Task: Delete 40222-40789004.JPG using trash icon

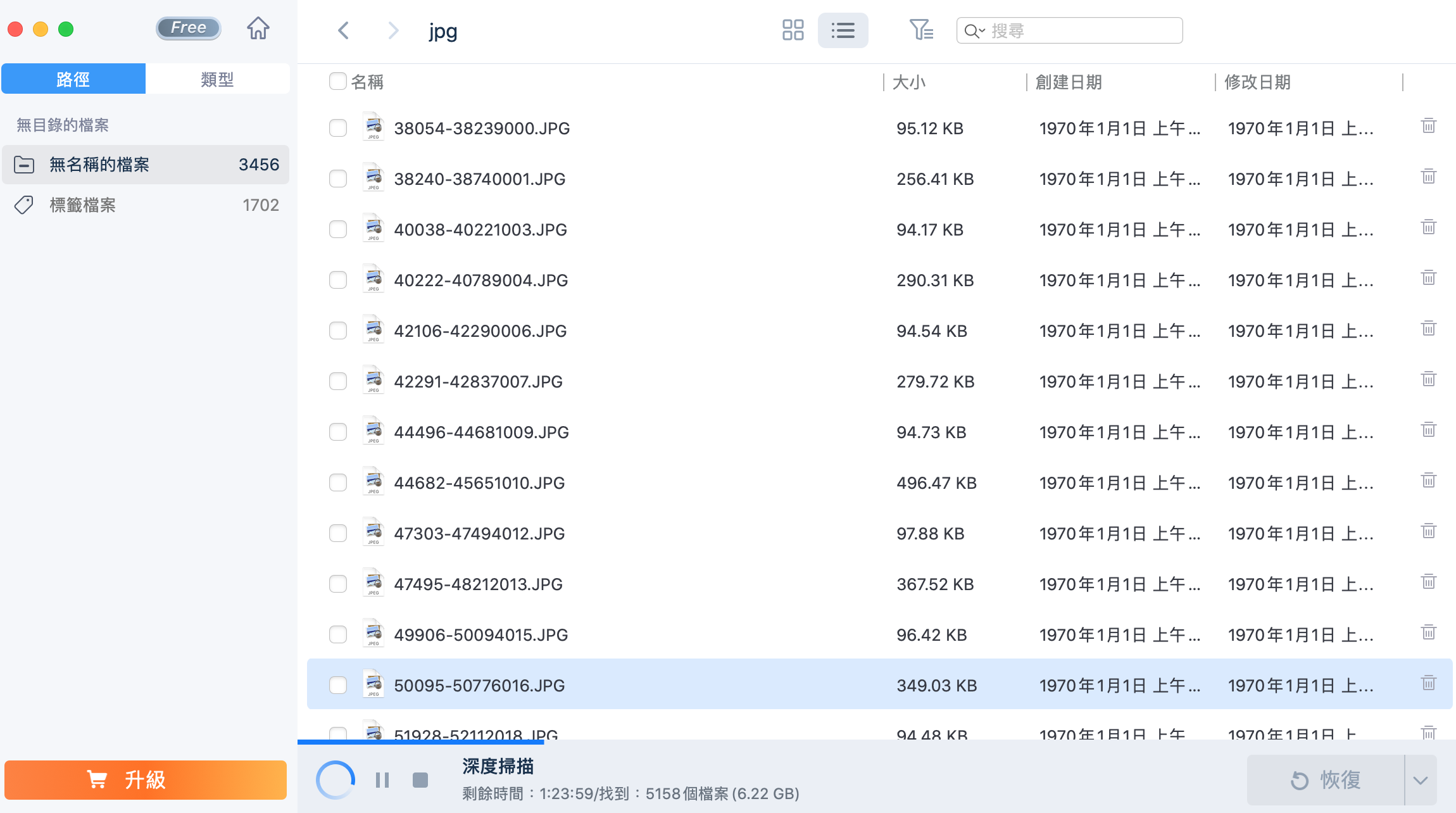Action: [x=1429, y=278]
